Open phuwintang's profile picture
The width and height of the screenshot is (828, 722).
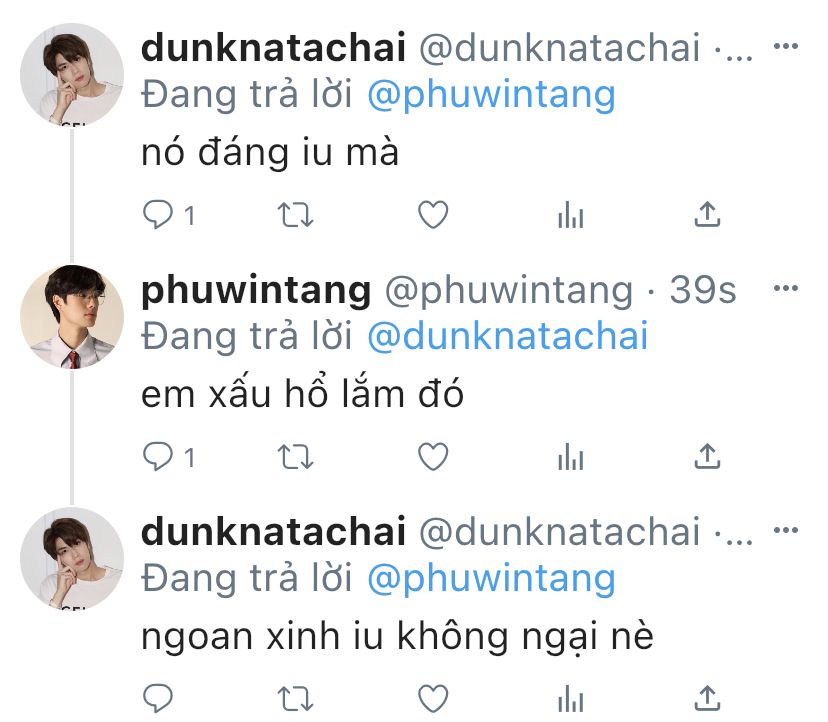coord(72,317)
